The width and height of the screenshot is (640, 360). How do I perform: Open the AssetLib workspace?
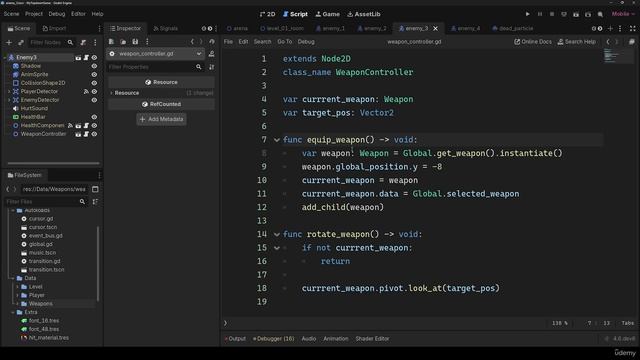364,14
